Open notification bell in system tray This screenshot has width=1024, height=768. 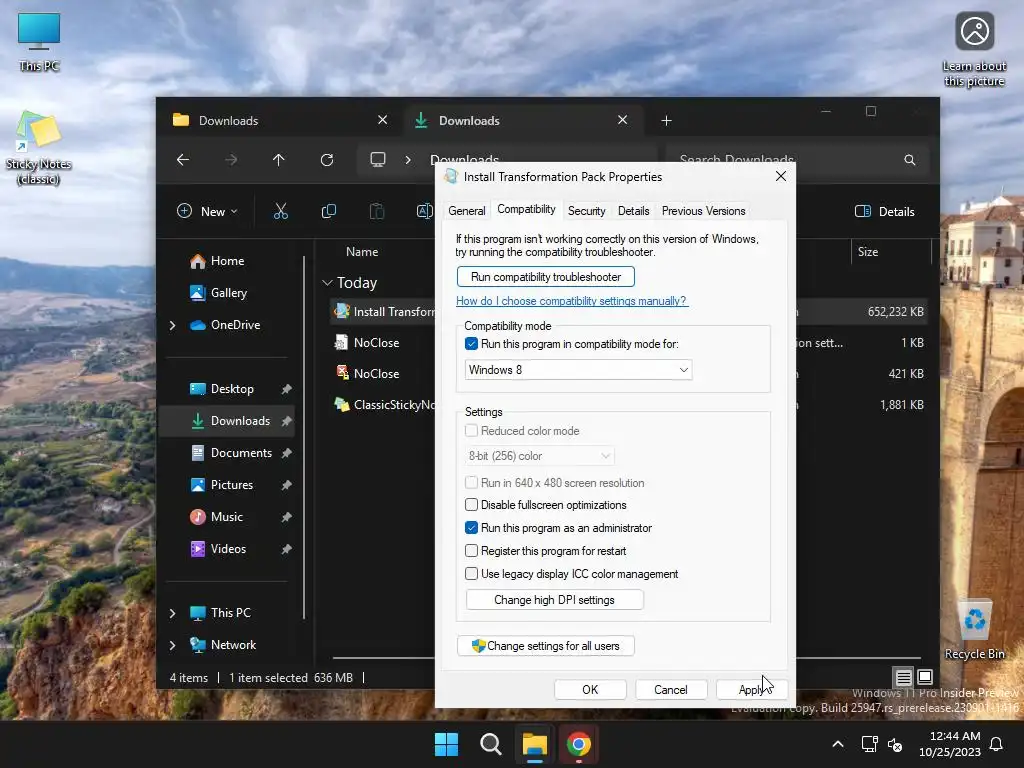(997, 744)
